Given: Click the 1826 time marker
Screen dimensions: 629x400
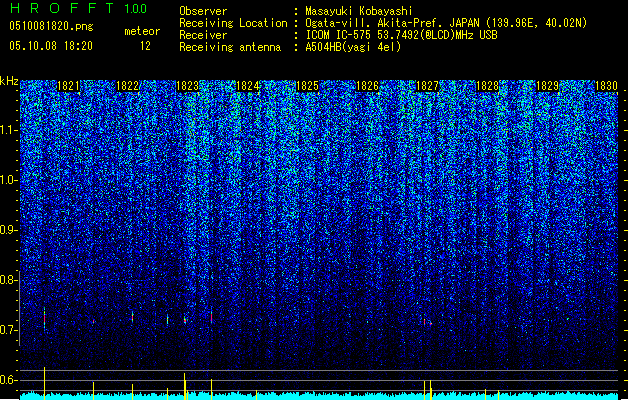Looking at the screenshot, I should [x=367, y=86].
